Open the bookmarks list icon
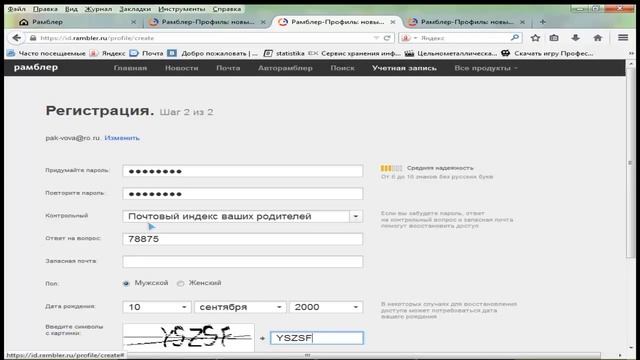 point(554,38)
